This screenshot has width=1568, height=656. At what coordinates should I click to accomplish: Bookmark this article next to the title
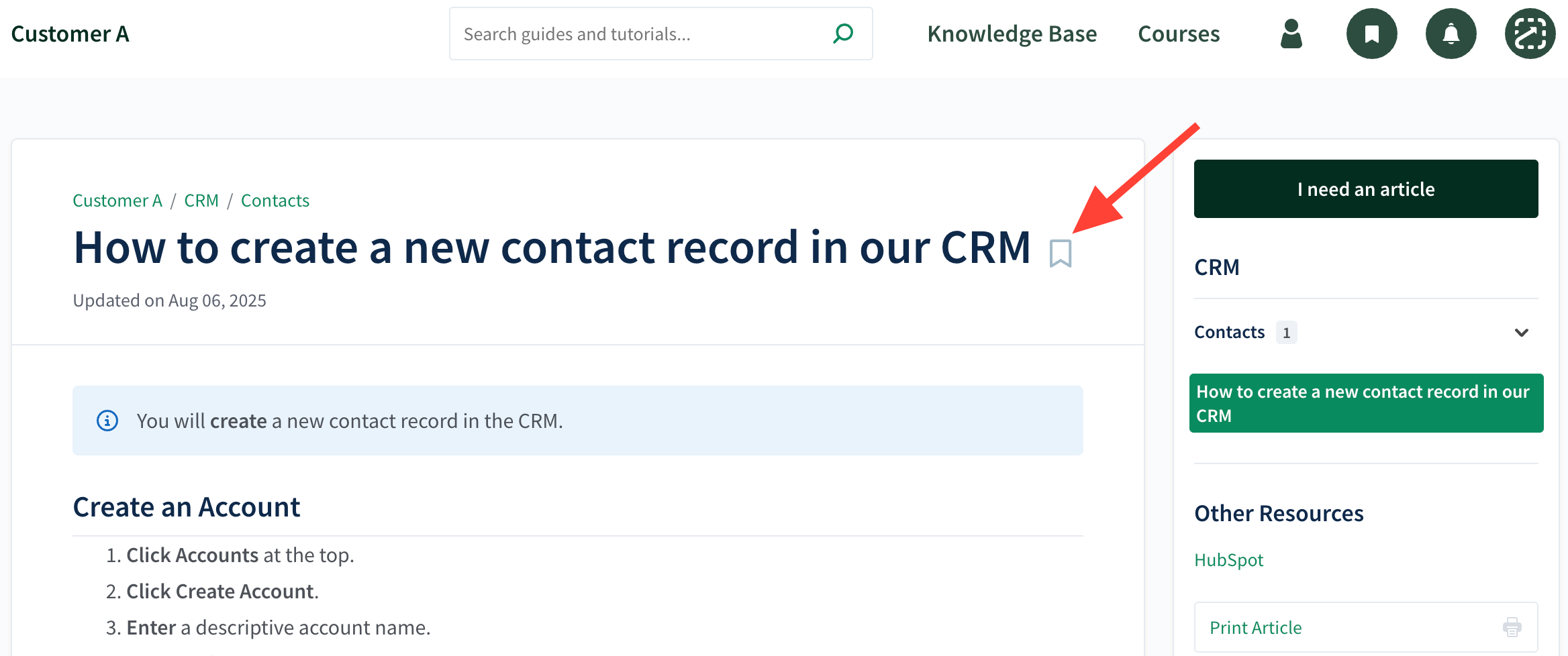1061,254
